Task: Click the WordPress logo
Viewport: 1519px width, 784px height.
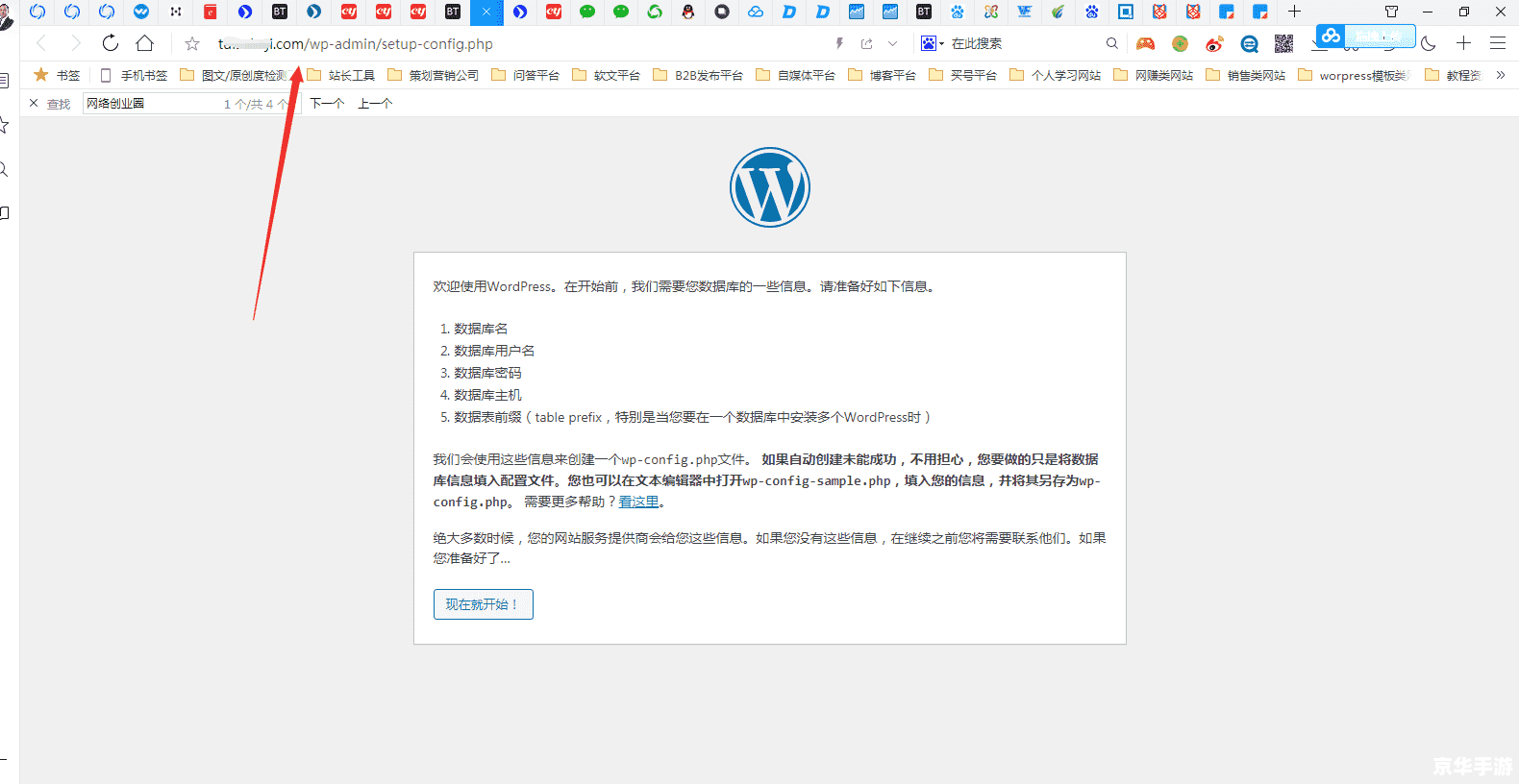Action: click(x=770, y=187)
